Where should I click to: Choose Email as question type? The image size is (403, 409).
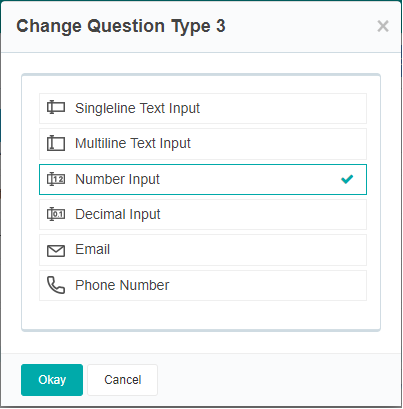coord(203,250)
